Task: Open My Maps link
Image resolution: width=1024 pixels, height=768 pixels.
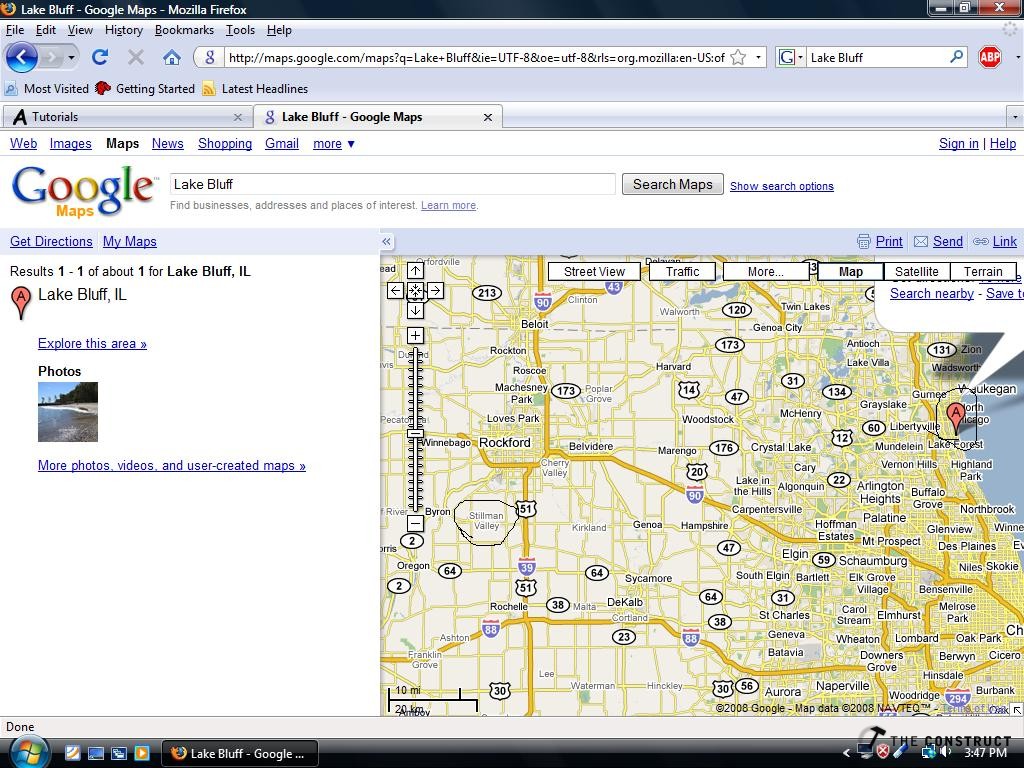Action: [x=129, y=242]
